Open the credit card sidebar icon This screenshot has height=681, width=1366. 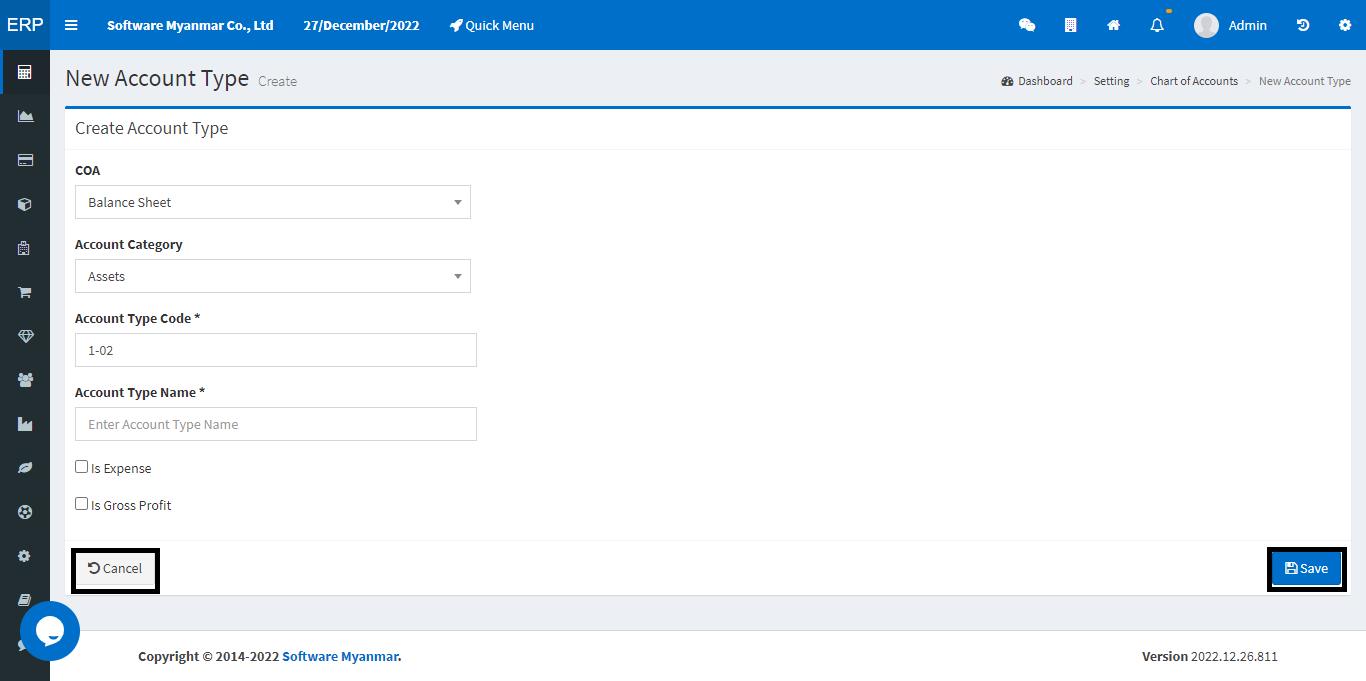tap(25, 160)
